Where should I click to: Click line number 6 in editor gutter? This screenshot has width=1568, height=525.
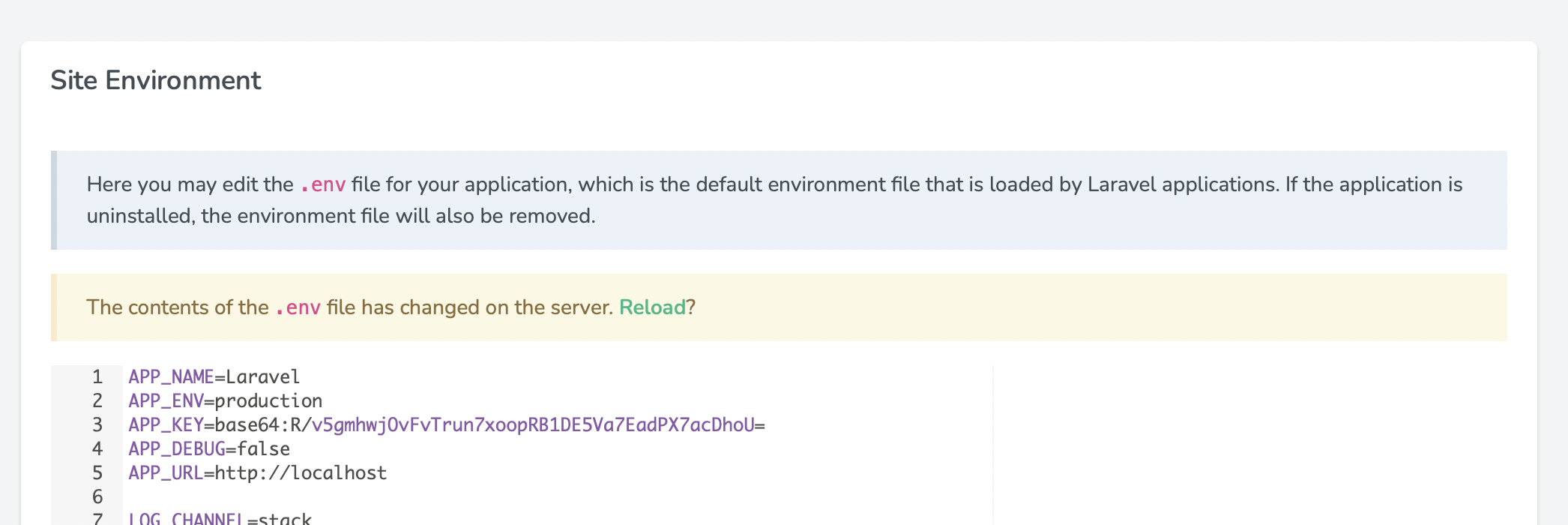(x=97, y=496)
